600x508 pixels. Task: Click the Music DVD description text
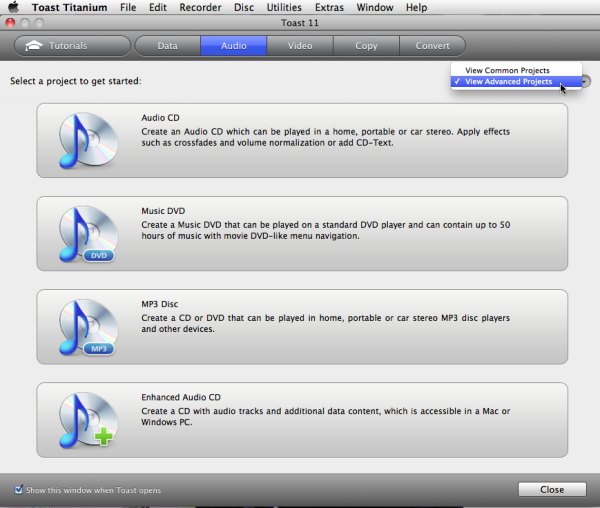click(x=326, y=230)
